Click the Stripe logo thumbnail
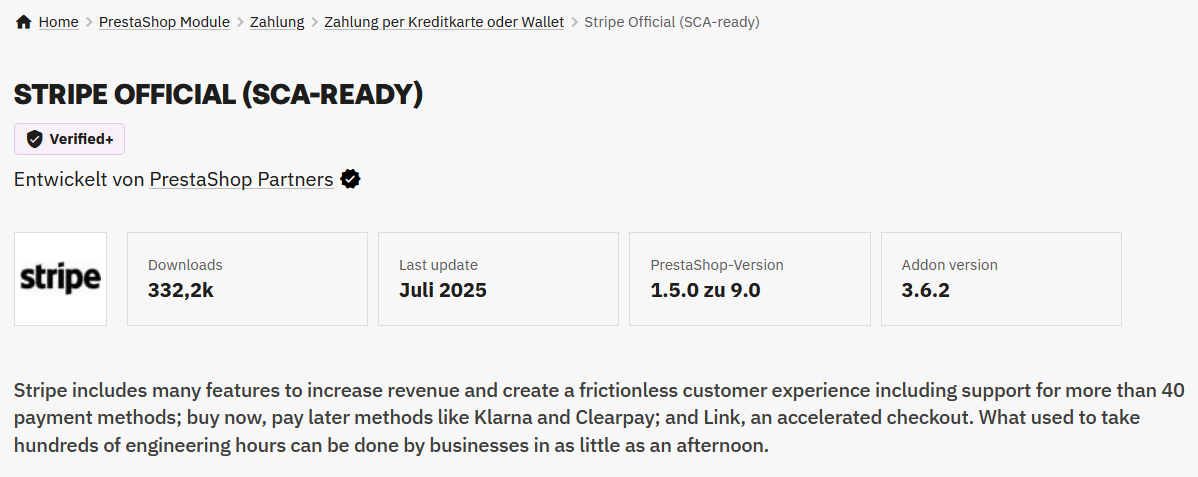 (60, 279)
